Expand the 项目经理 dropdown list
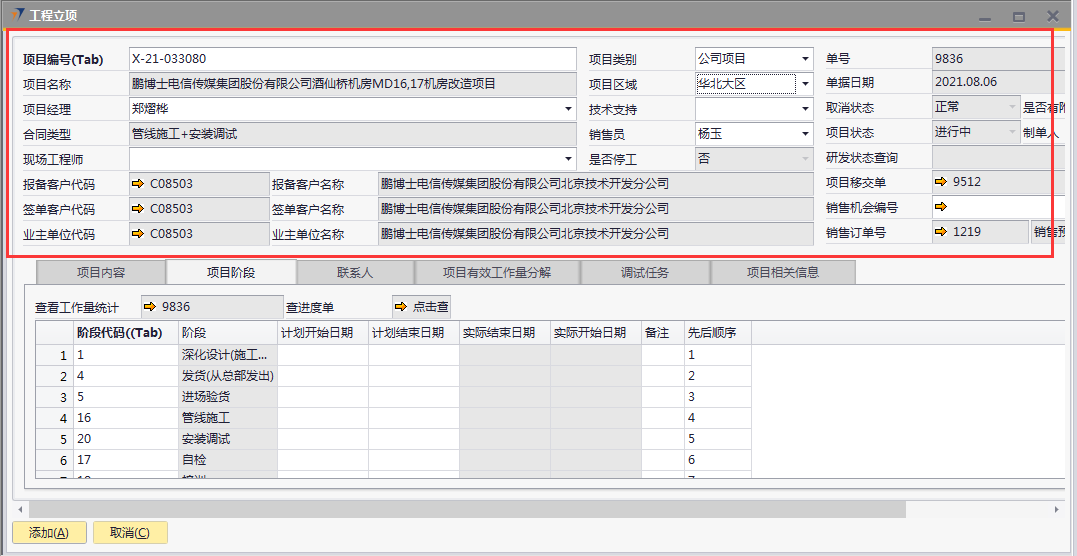1077x556 pixels. tap(568, 109)
